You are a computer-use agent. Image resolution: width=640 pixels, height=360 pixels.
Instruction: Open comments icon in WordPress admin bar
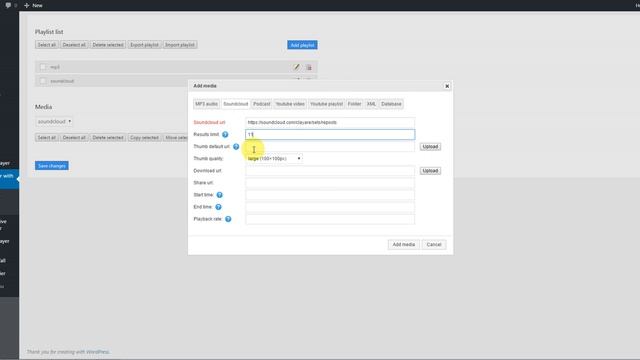(x=8, y=5)
